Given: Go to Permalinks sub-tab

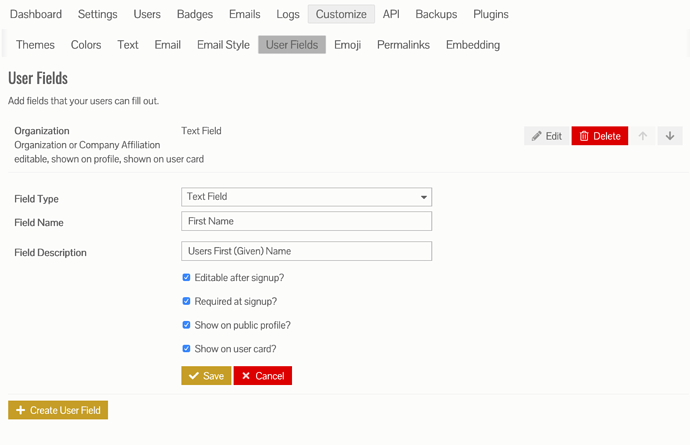Looking at the screenshot, I should [x=403, y=45].
